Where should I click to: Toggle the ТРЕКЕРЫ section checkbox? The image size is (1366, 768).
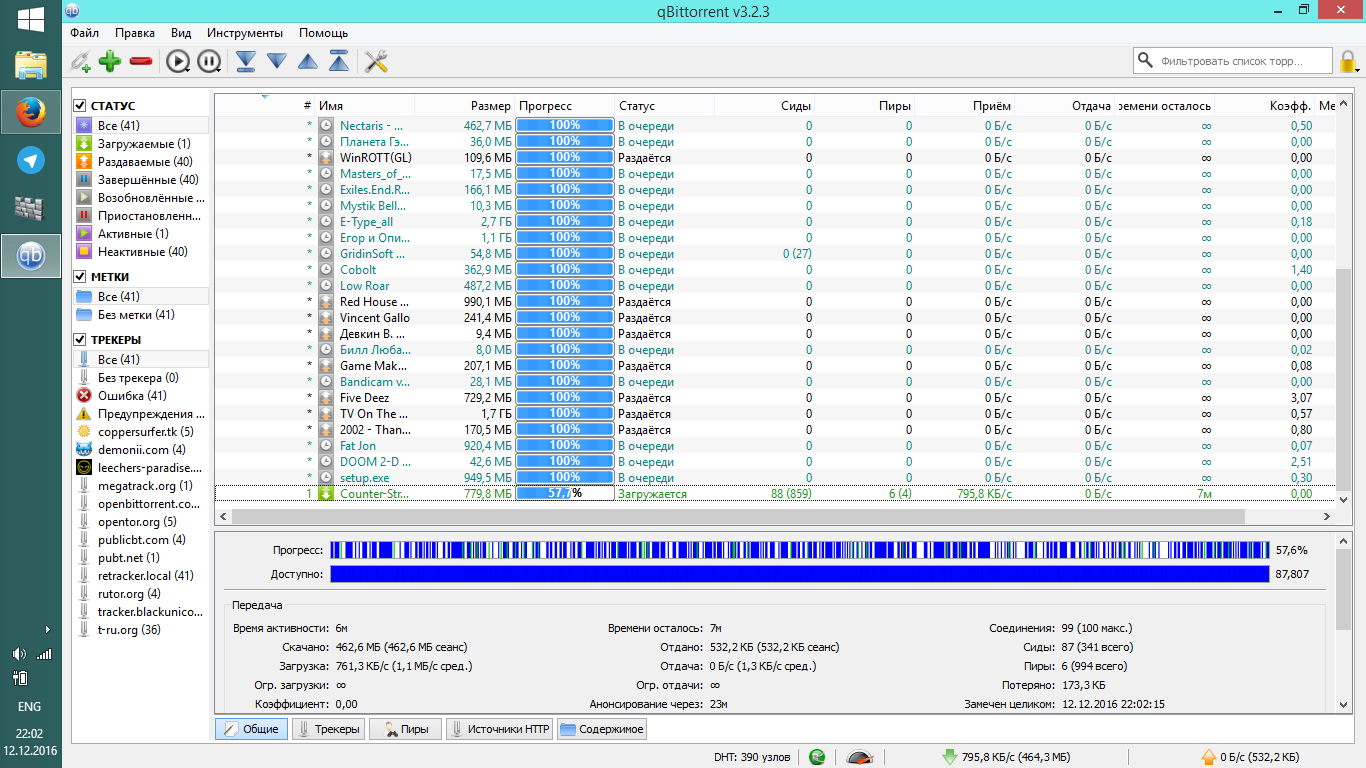pyautogui.click(x=80, y=340)
